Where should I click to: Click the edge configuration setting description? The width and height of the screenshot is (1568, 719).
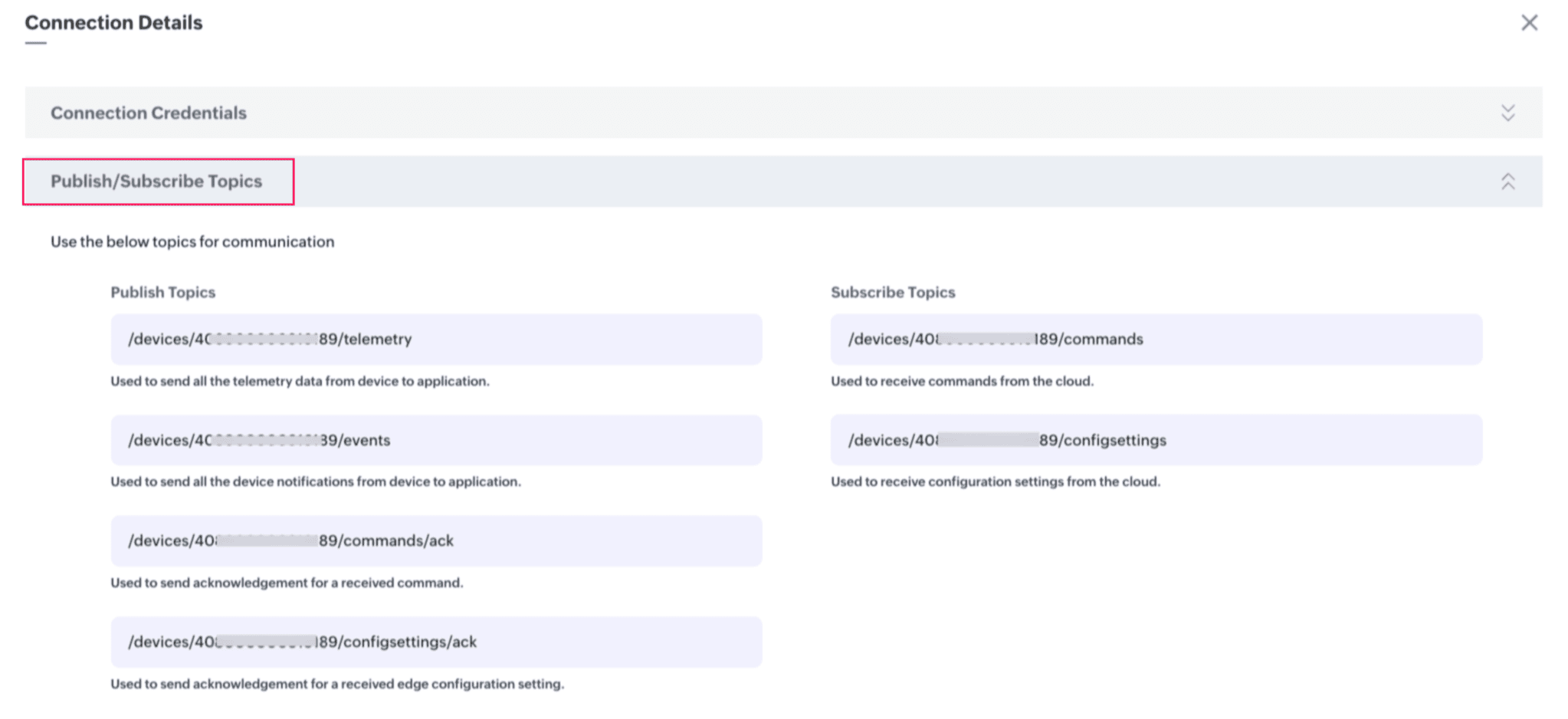(337, 684)
